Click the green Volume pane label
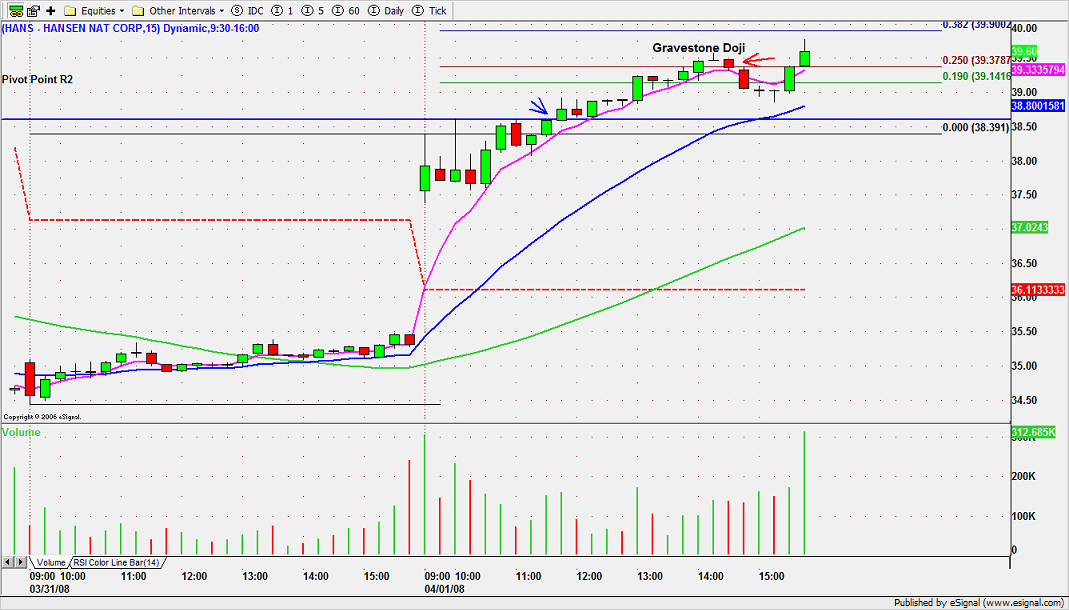Screen dimensions: 1069x610 tap(21, 432)
